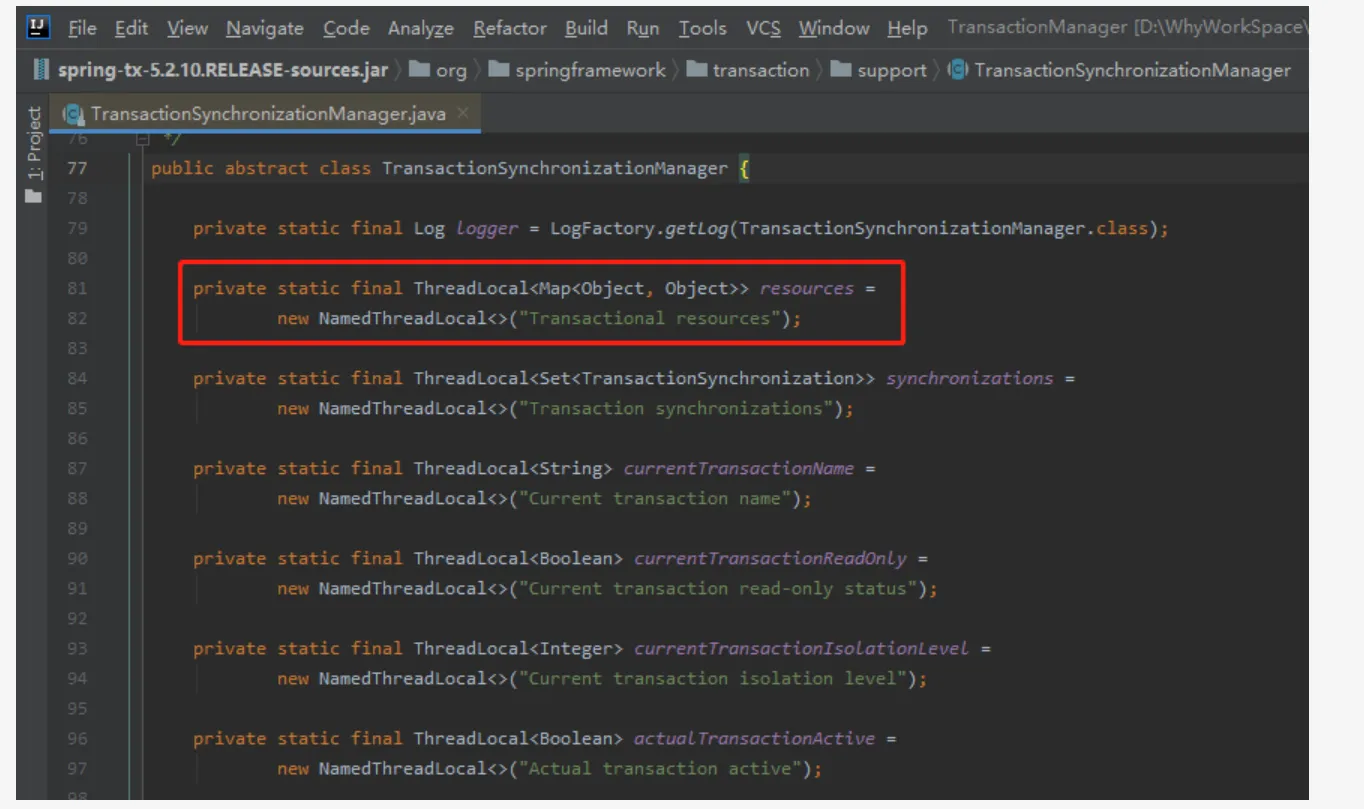Click line number 93 in the gutter
Image resolution: width=1364 pixels, height=809 pixels.
tap(77, 649)
